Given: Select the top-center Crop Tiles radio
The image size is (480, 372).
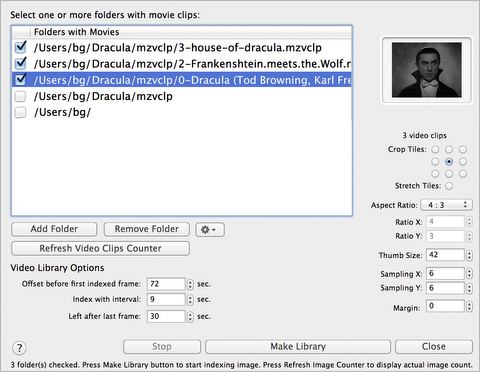Looking at the screenshot, I should (x=449, y=149).
